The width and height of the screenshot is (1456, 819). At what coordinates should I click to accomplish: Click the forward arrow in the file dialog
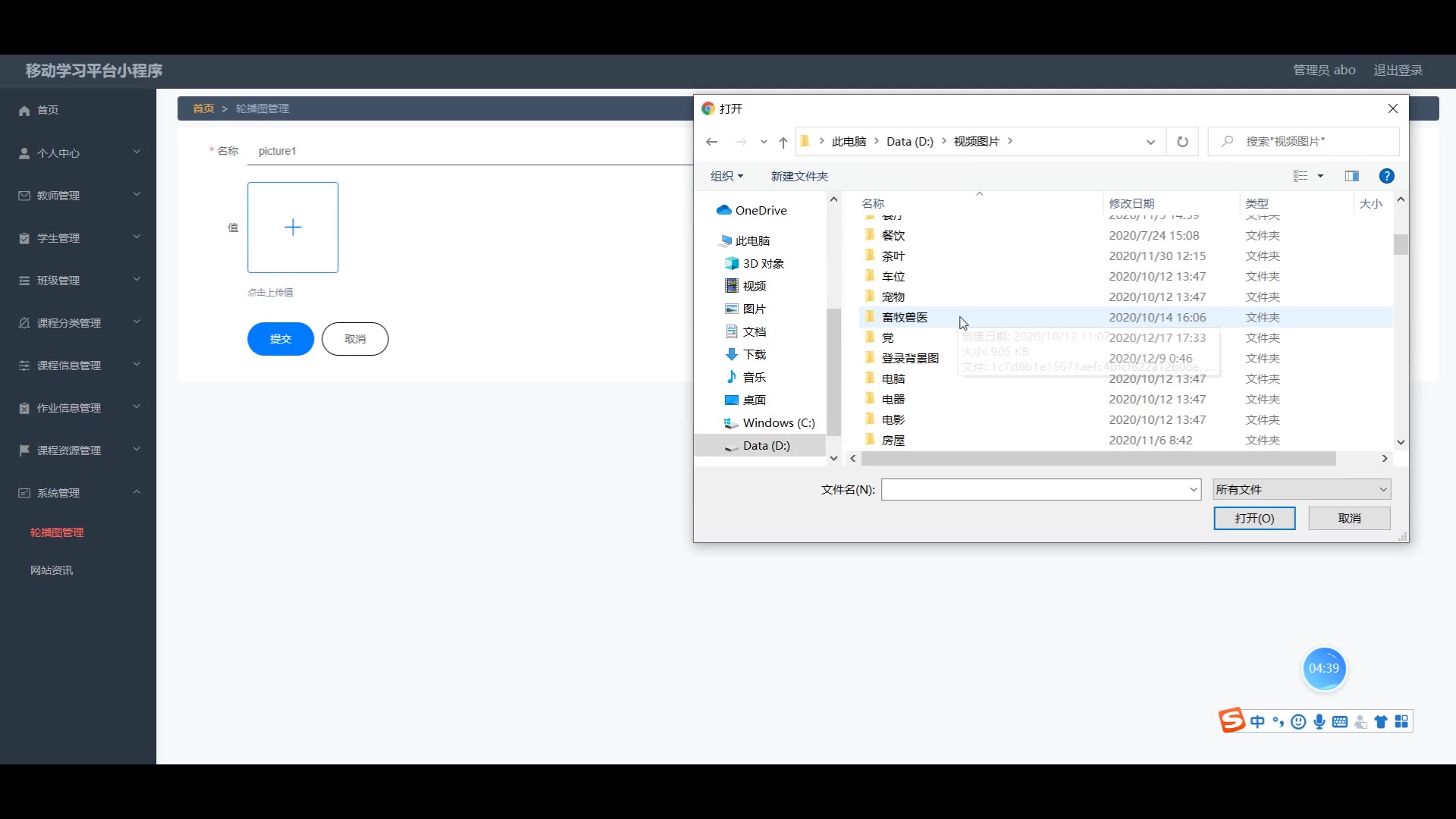tap(741, 142)
